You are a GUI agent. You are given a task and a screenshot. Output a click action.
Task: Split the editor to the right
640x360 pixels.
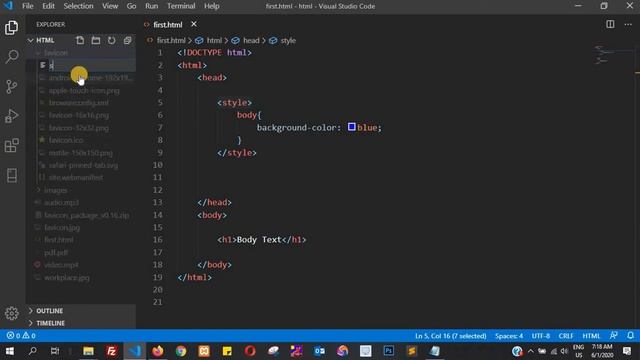click(x=610, y=24)
